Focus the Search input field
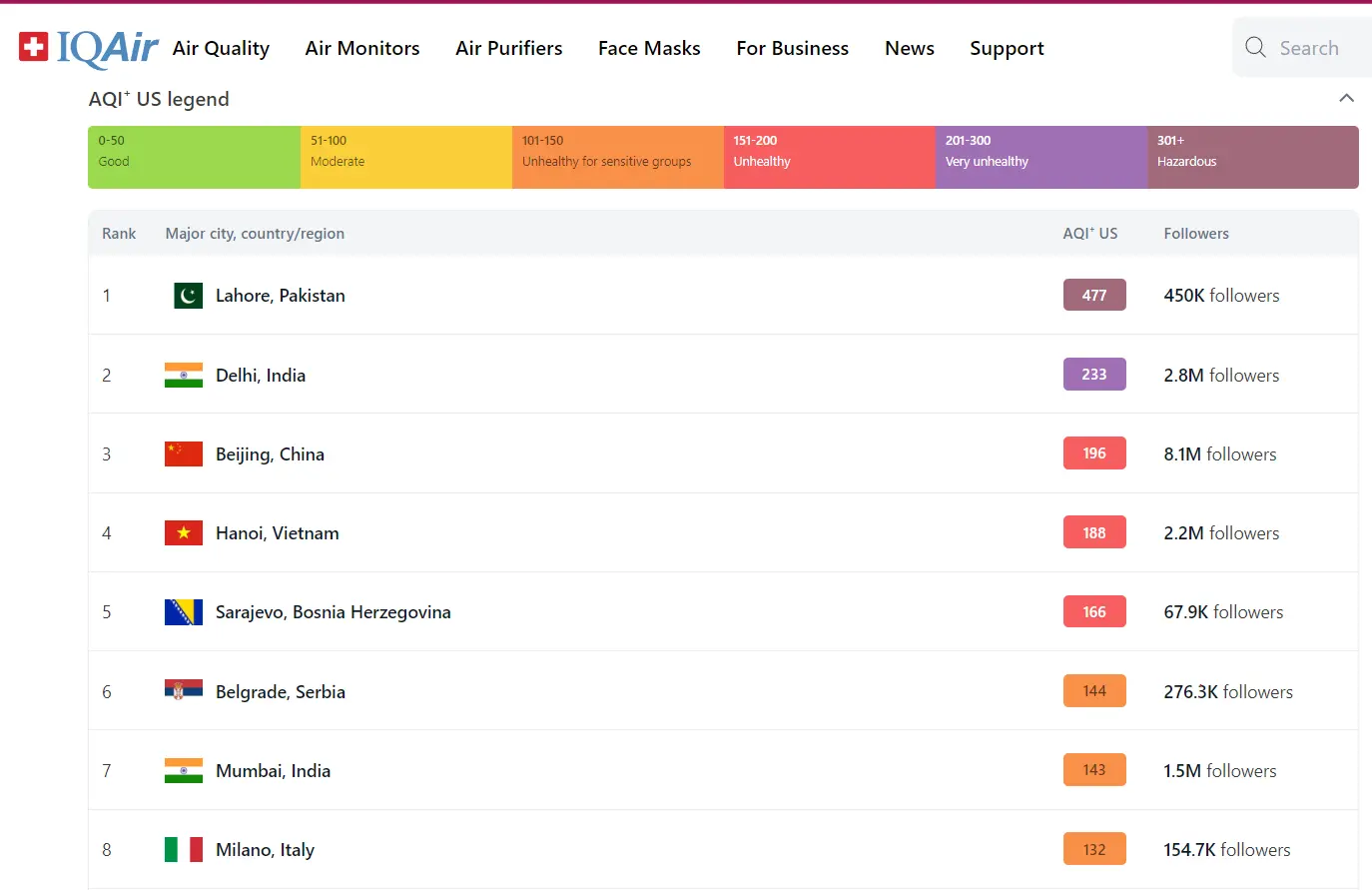The height and width of the screenshot is (890, 1372). tap(1302, 47)
